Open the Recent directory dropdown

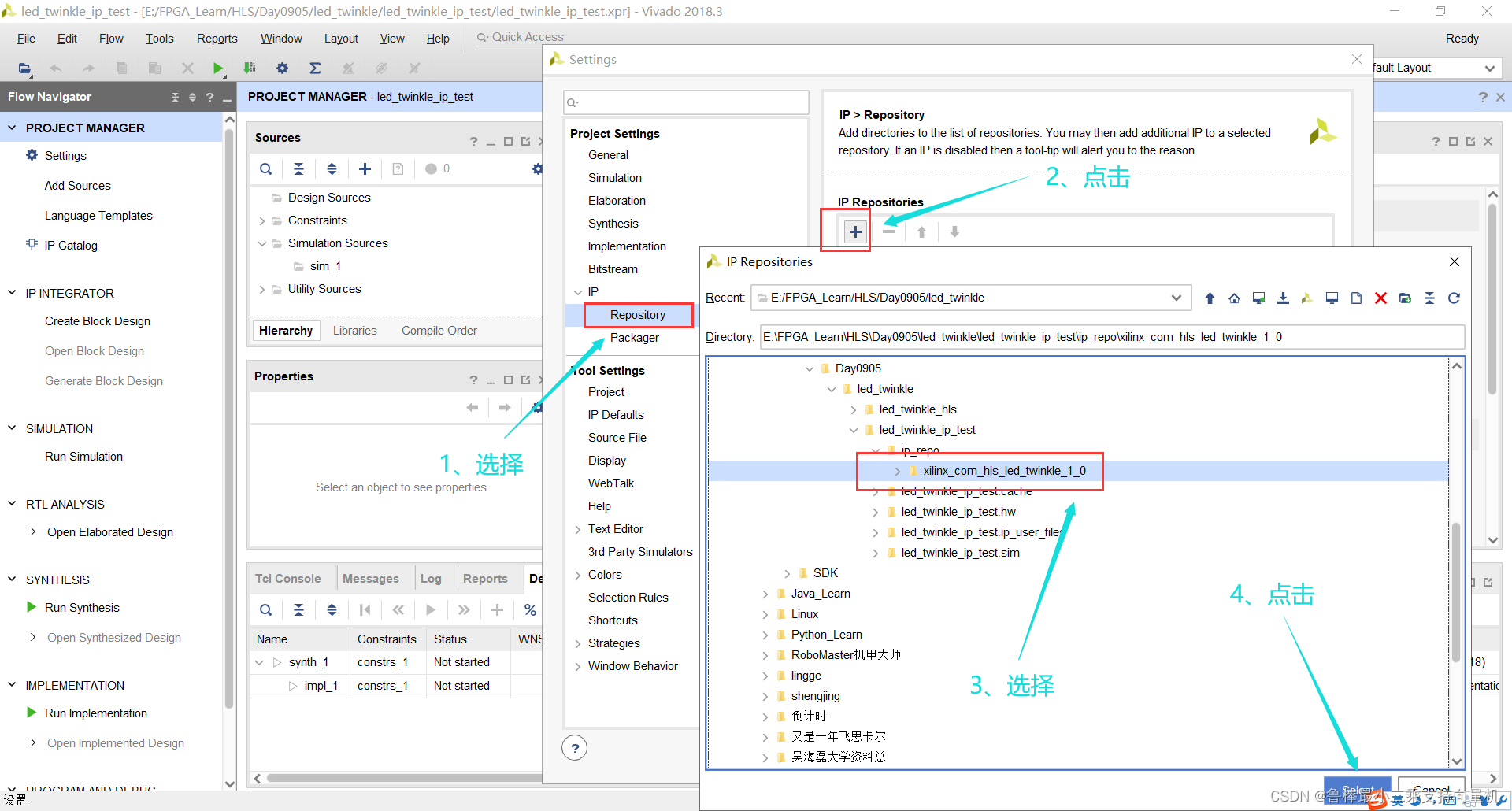point(1176,298)
